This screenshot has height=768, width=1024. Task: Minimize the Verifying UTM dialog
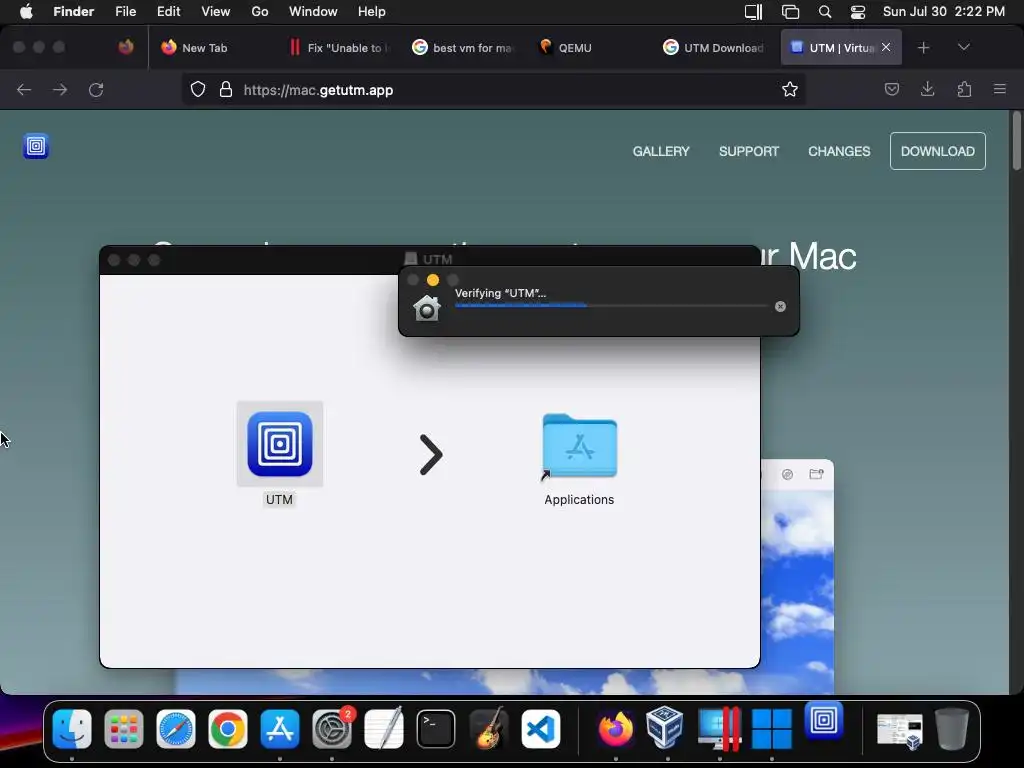click(432, 280)
